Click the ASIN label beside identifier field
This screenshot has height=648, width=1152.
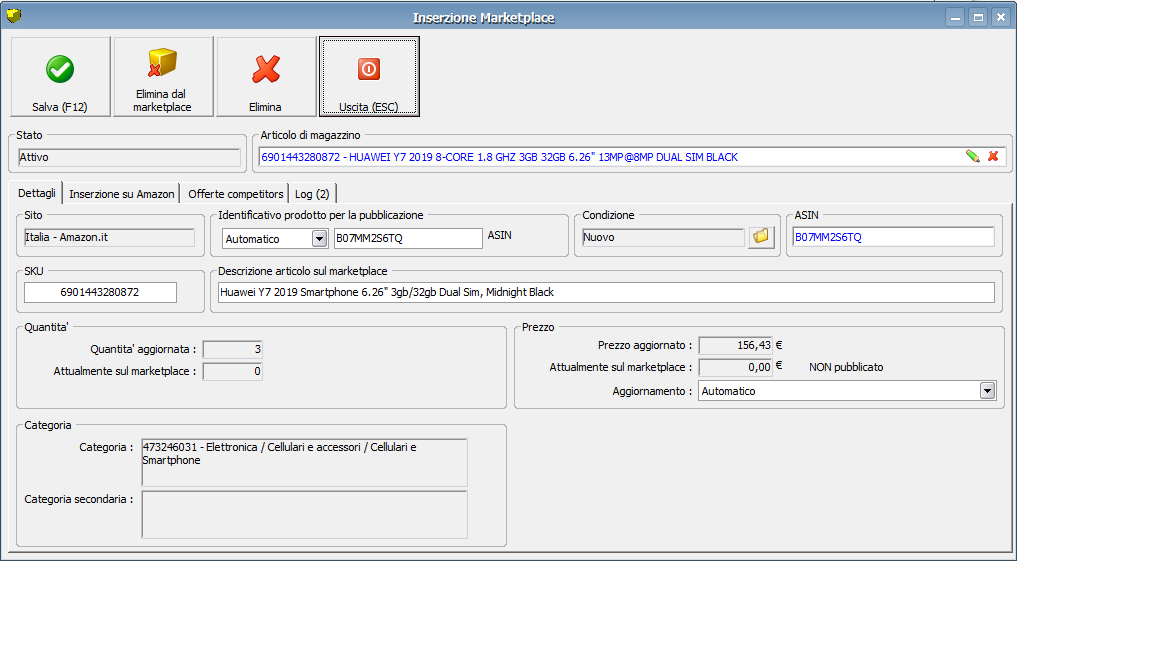point(500,236)
